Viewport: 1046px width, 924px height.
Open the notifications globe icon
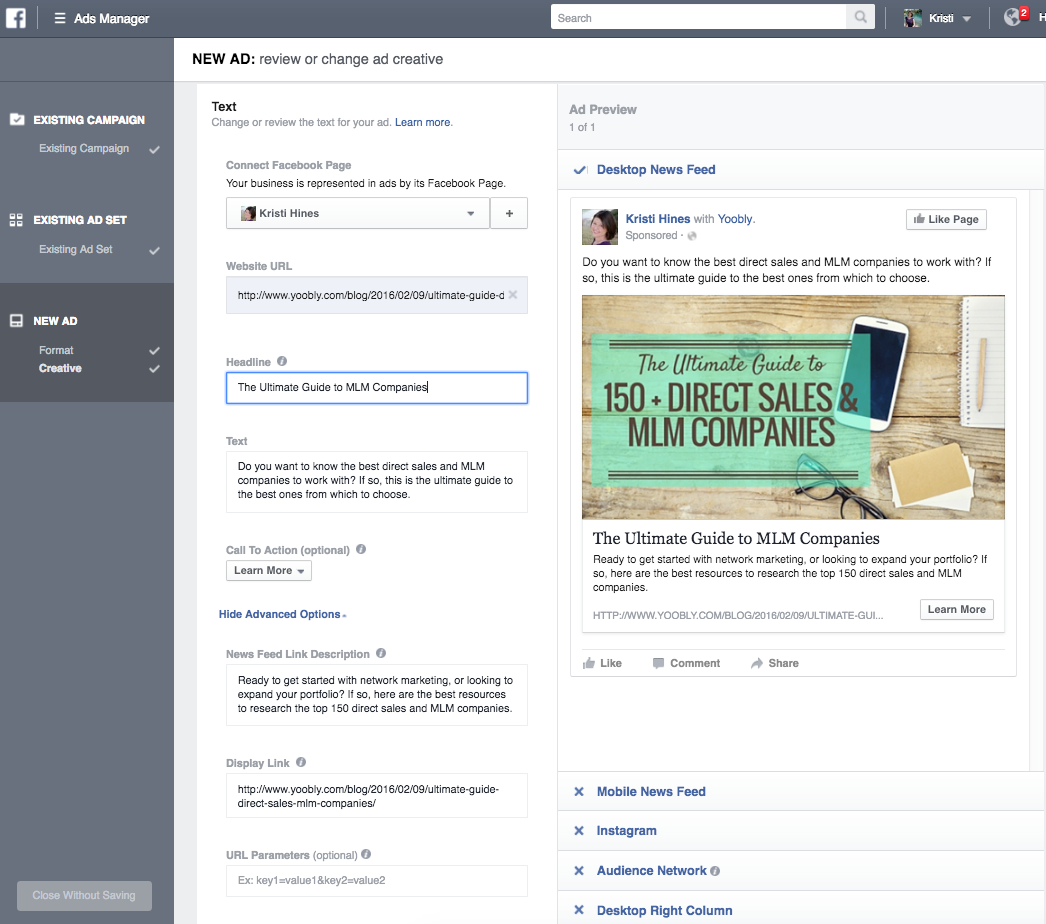(x=1012, y=17)
